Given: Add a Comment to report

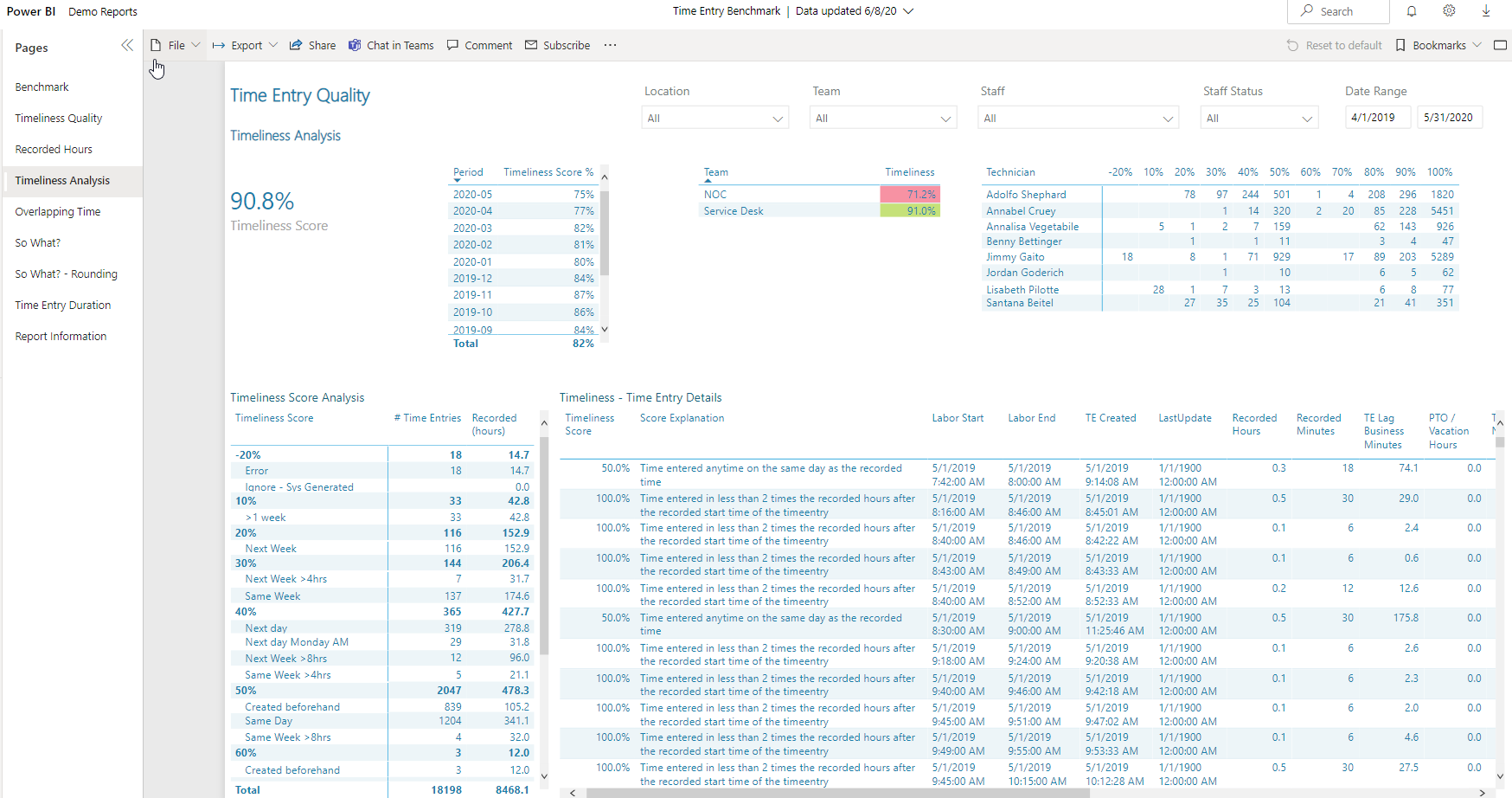Looking at the screenshot, I should (x=479, y=45).
